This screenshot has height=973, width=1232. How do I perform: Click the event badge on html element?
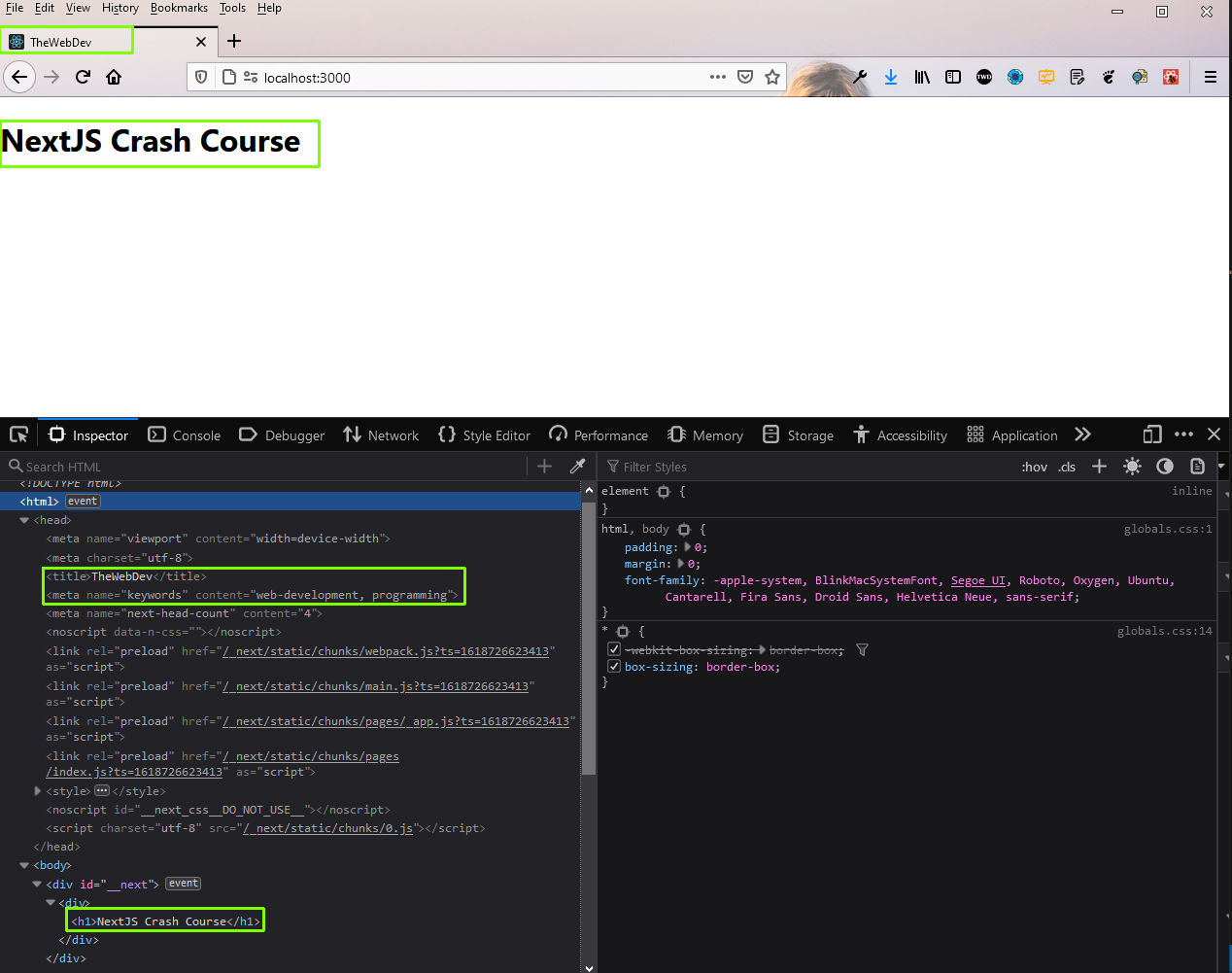pos(83,502)
